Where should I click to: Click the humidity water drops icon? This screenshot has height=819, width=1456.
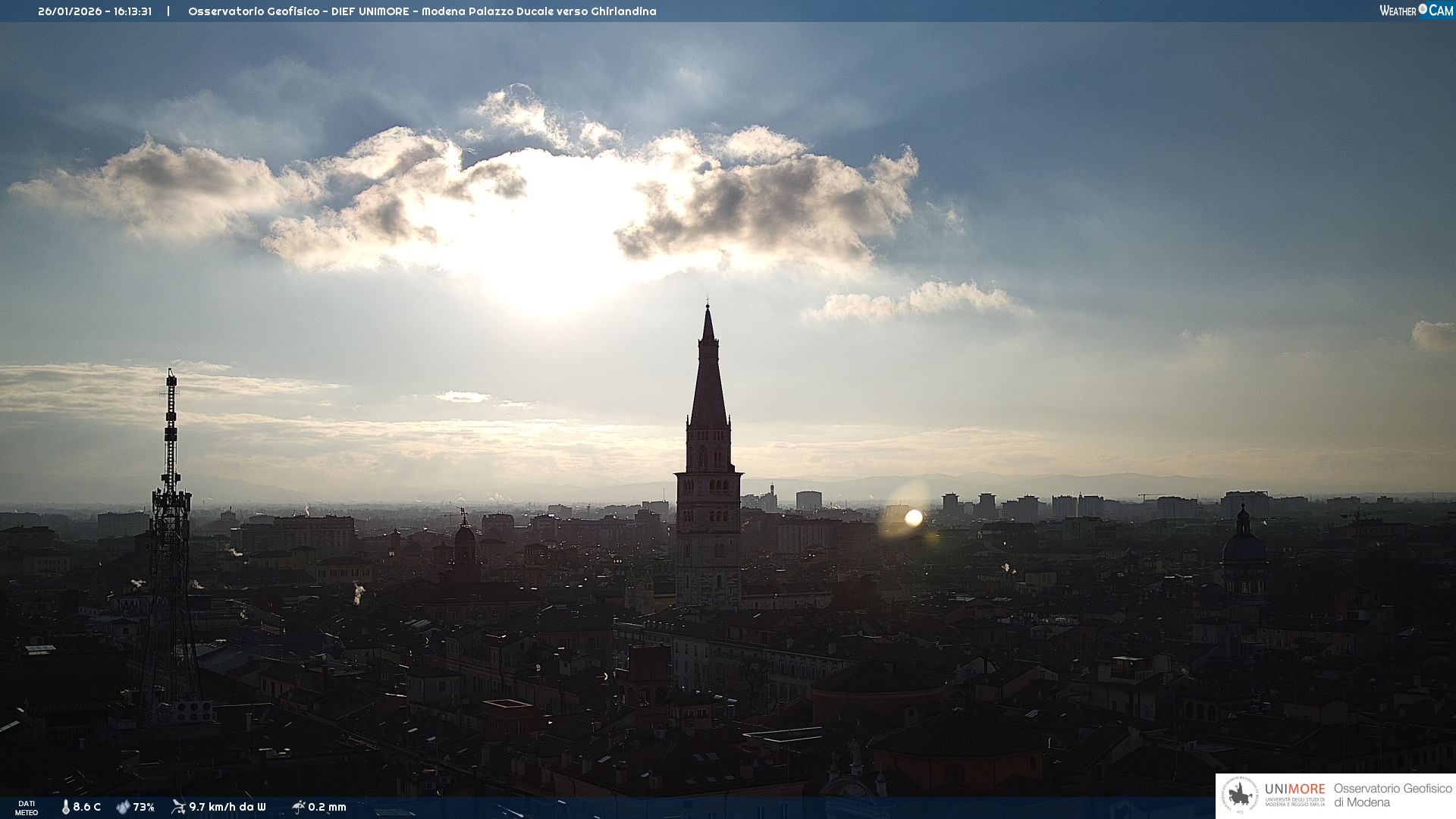pyautogui.click(x=123, y=807)
